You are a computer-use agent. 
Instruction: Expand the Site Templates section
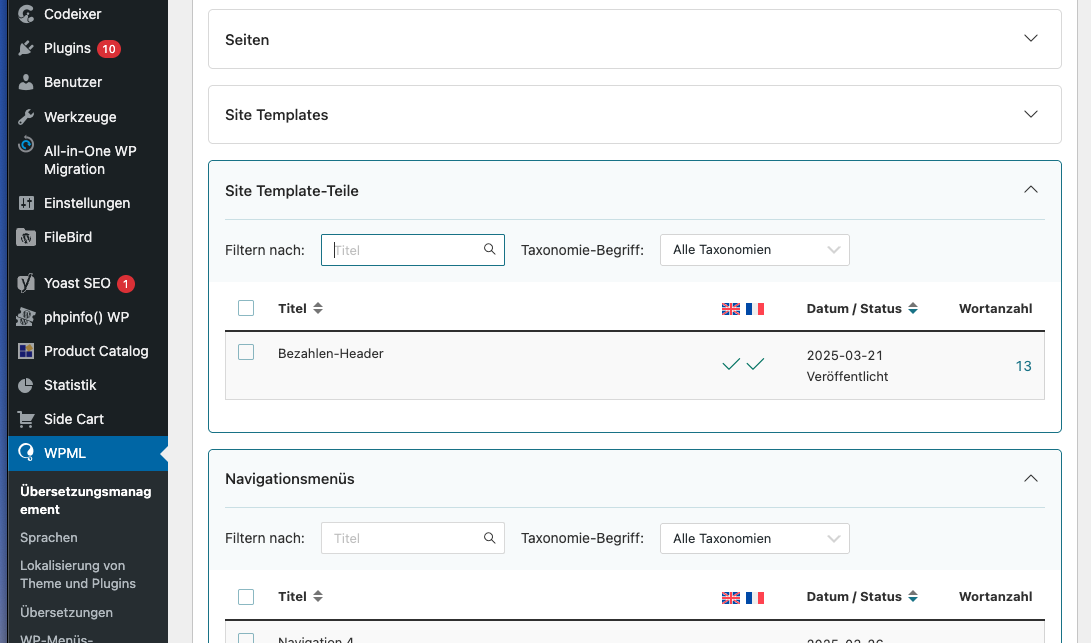click(x=1030, y=114)
